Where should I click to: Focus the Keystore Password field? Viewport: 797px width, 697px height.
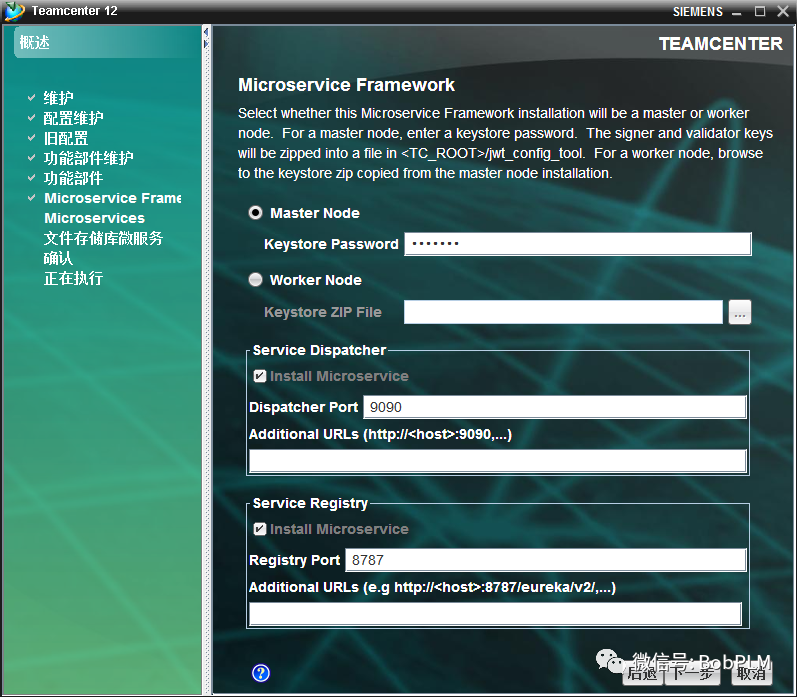pyautogui.click(x=577, y=244)
